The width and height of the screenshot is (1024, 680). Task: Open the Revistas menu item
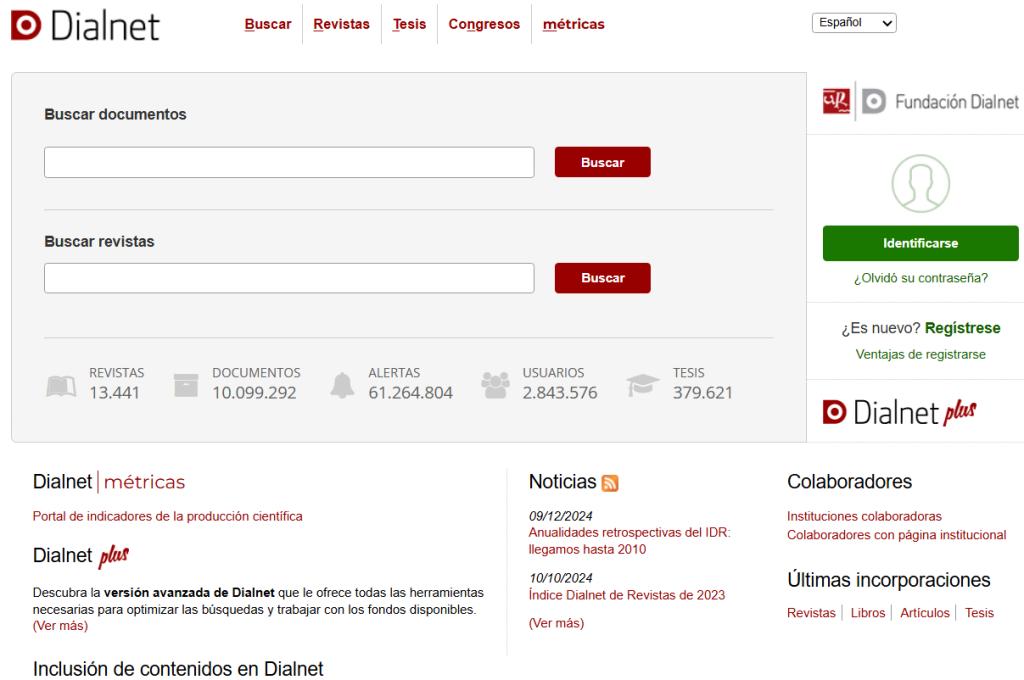click(x=342, y=24)
